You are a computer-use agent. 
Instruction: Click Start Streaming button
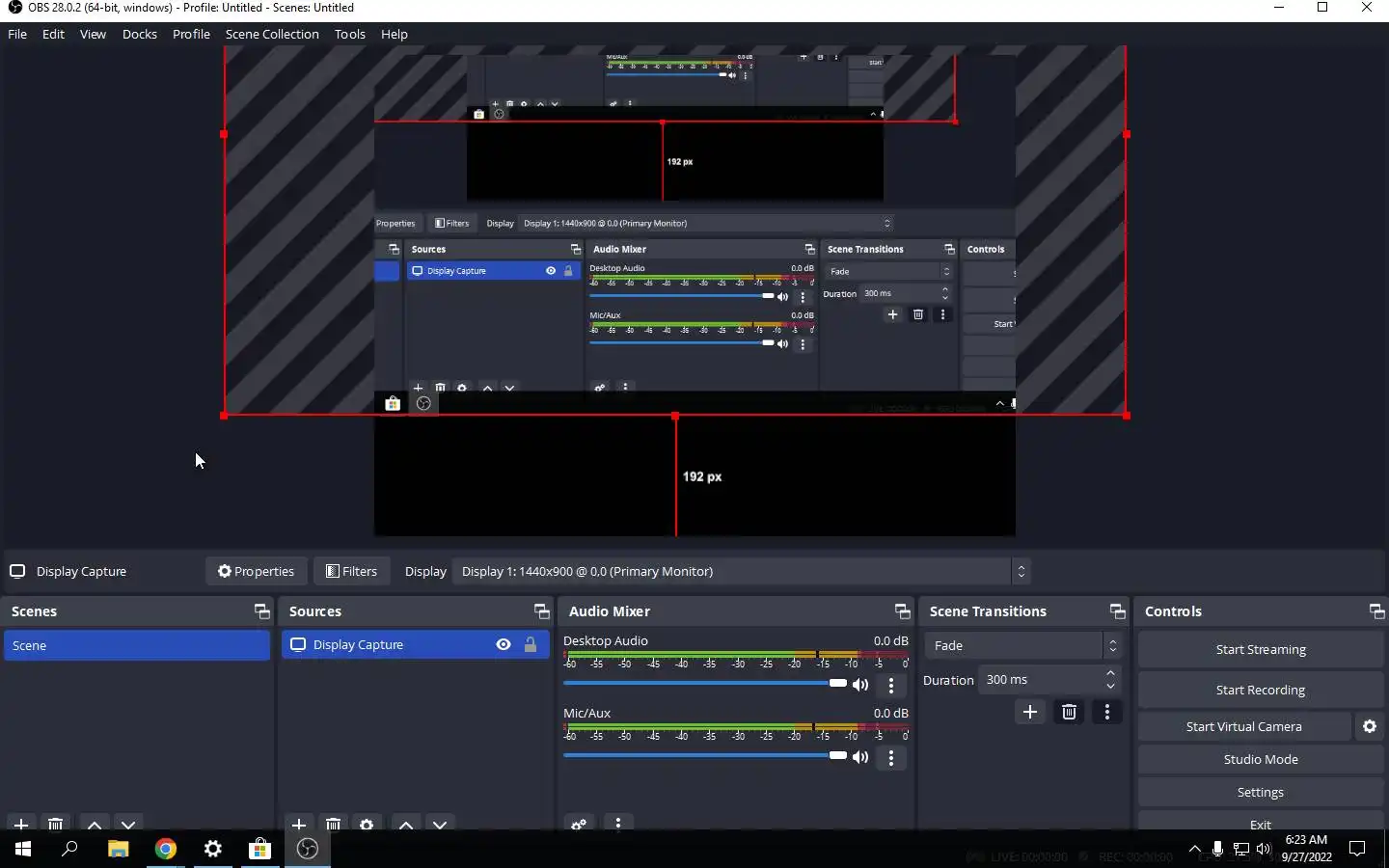pos(1261,649)
